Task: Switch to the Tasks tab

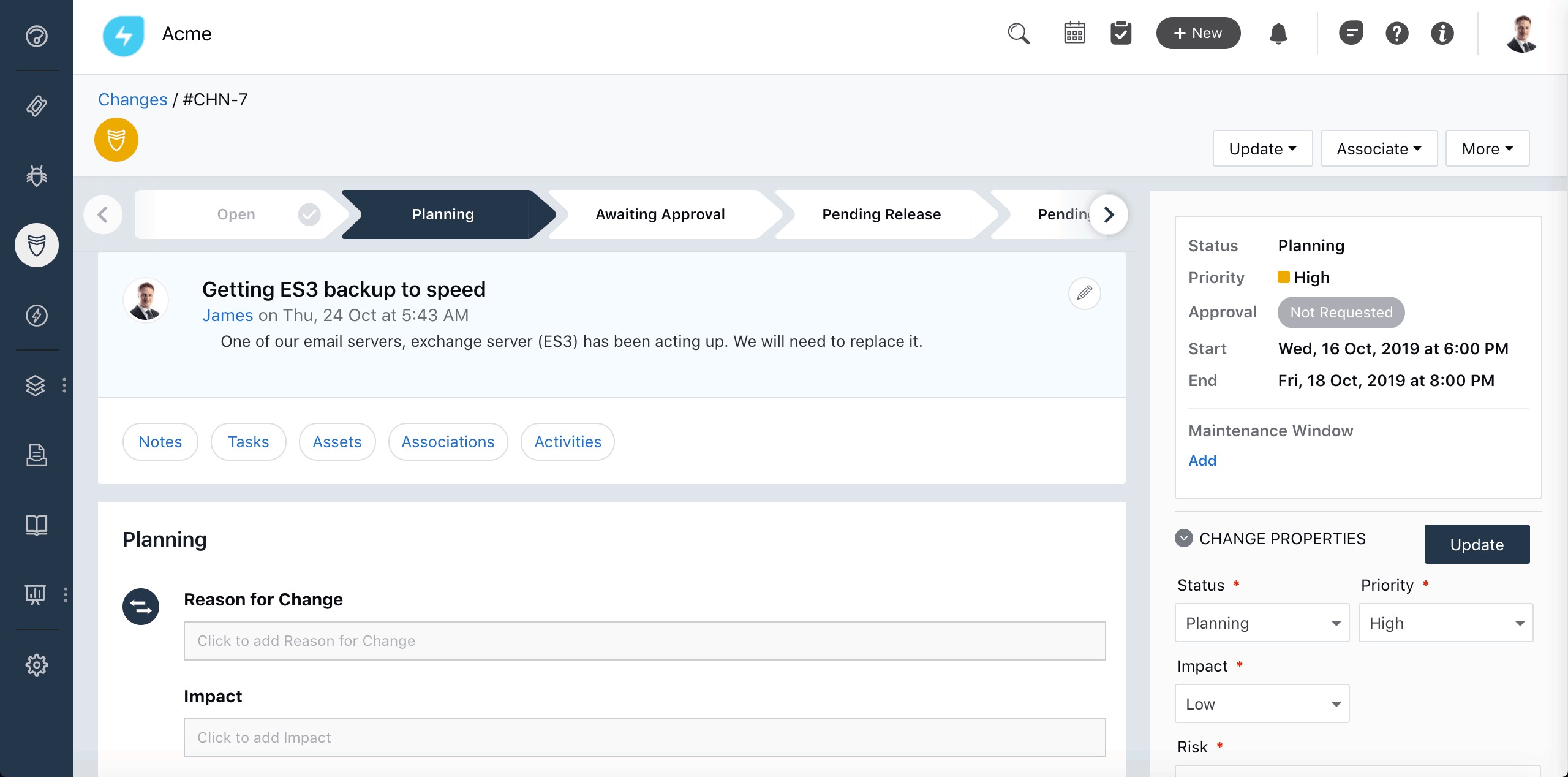Action: (x=248, y=442)
